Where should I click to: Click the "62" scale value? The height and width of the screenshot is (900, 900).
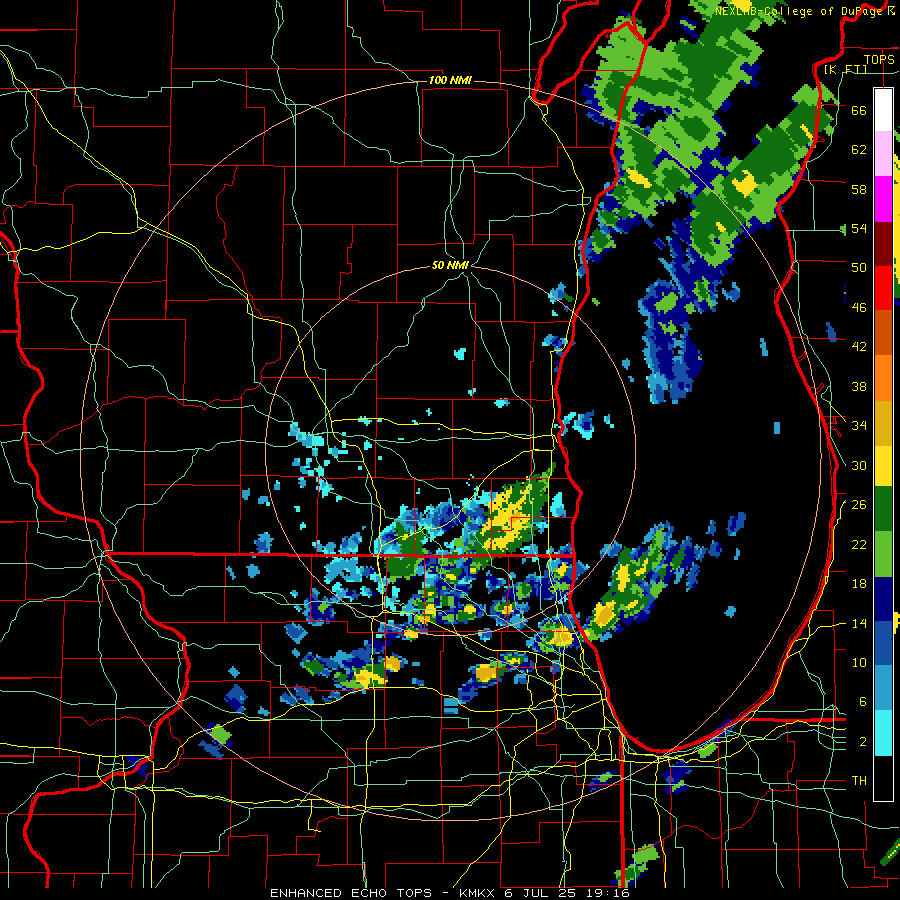point(859,150)
